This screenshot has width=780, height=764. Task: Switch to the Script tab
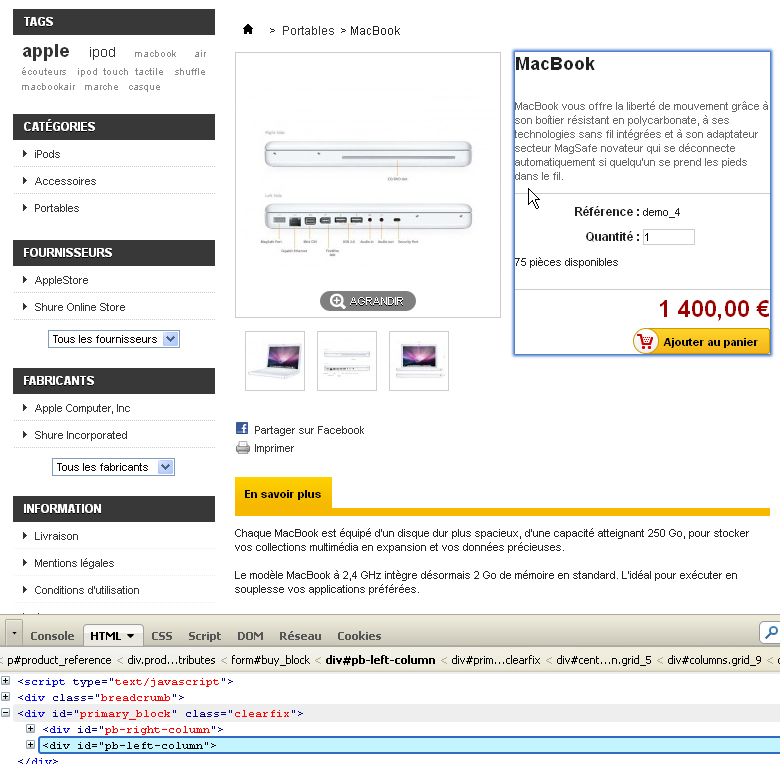pyautogui.click(x=204, y=636)
